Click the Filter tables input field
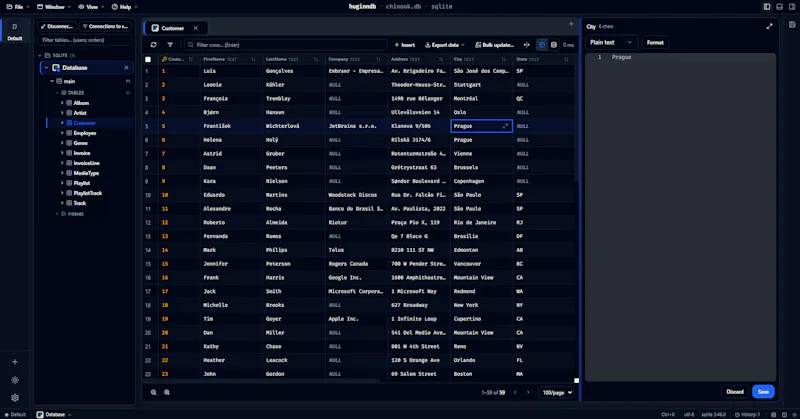The height and width of the screenshot is (419, 800). [x=84, y=40]
